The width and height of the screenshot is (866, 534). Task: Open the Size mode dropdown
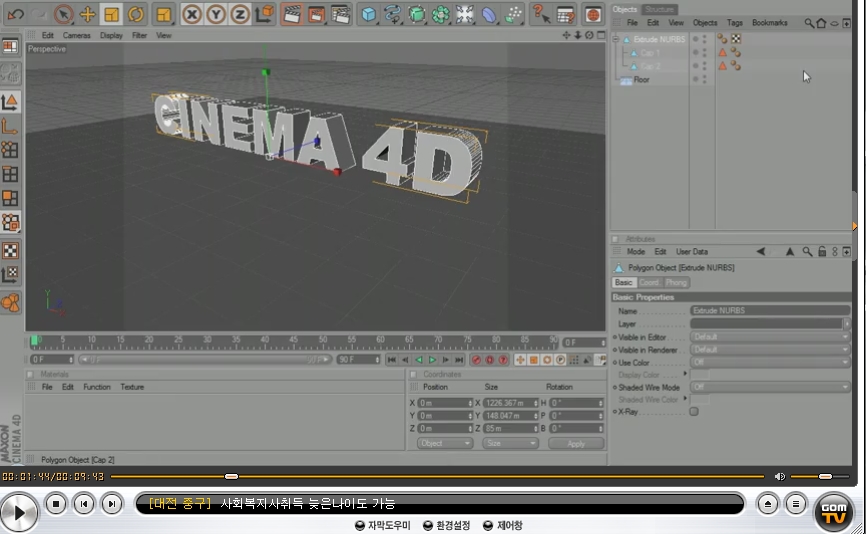point(510,443)
